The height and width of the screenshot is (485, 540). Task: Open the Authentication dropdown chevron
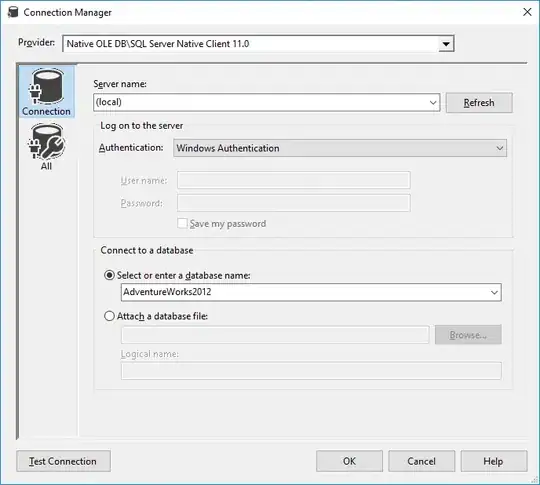coord(499,148)
